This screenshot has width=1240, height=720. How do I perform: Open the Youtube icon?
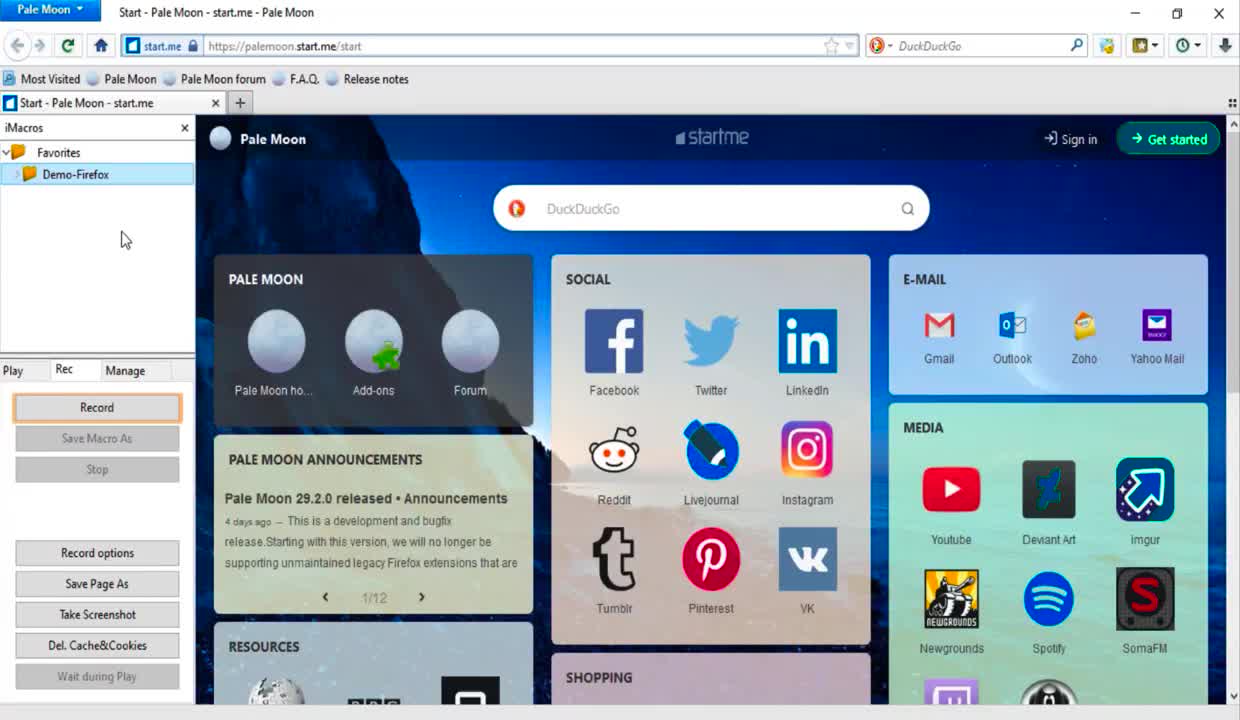point(951,490)
